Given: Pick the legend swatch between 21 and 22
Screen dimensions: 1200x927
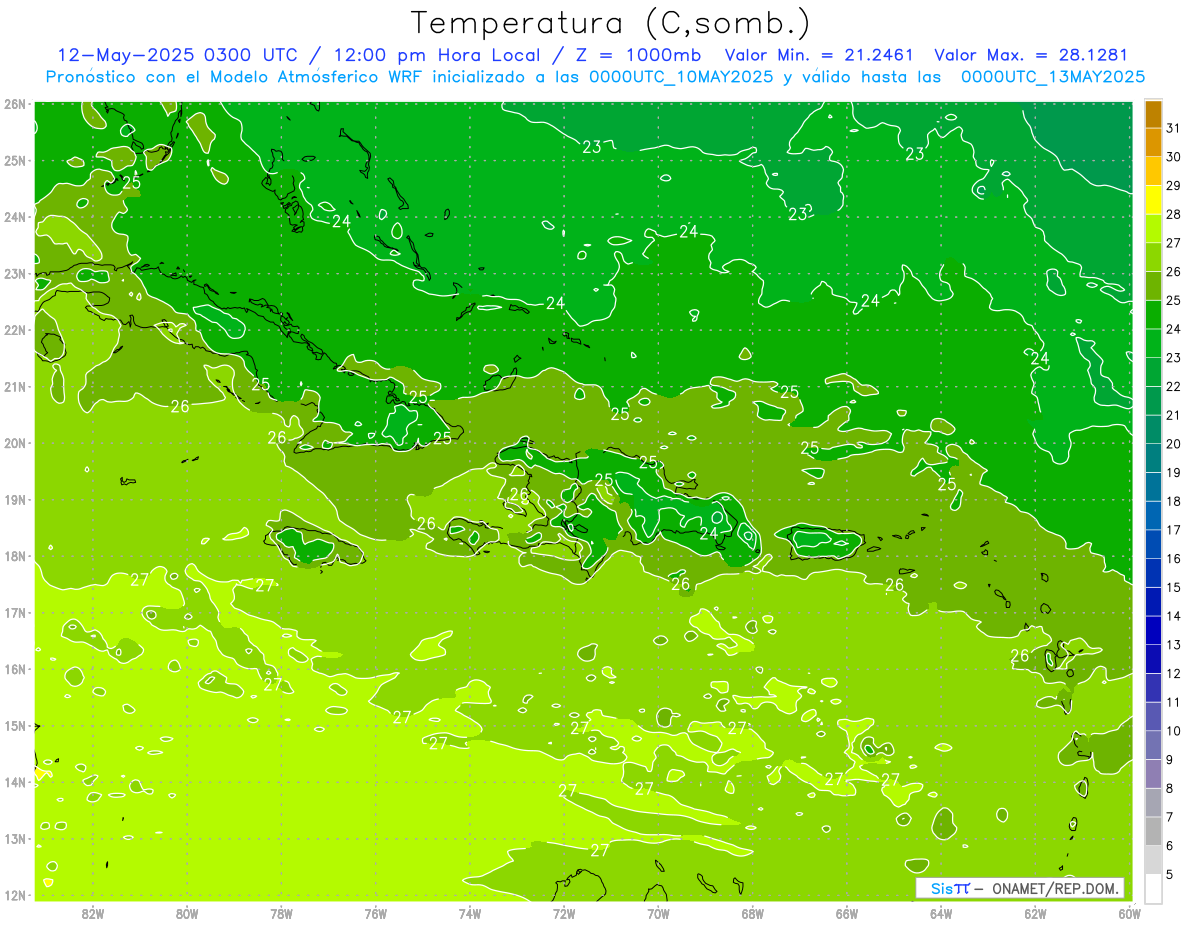Looking at the screenshot, I should click(x=1153, y=400).
